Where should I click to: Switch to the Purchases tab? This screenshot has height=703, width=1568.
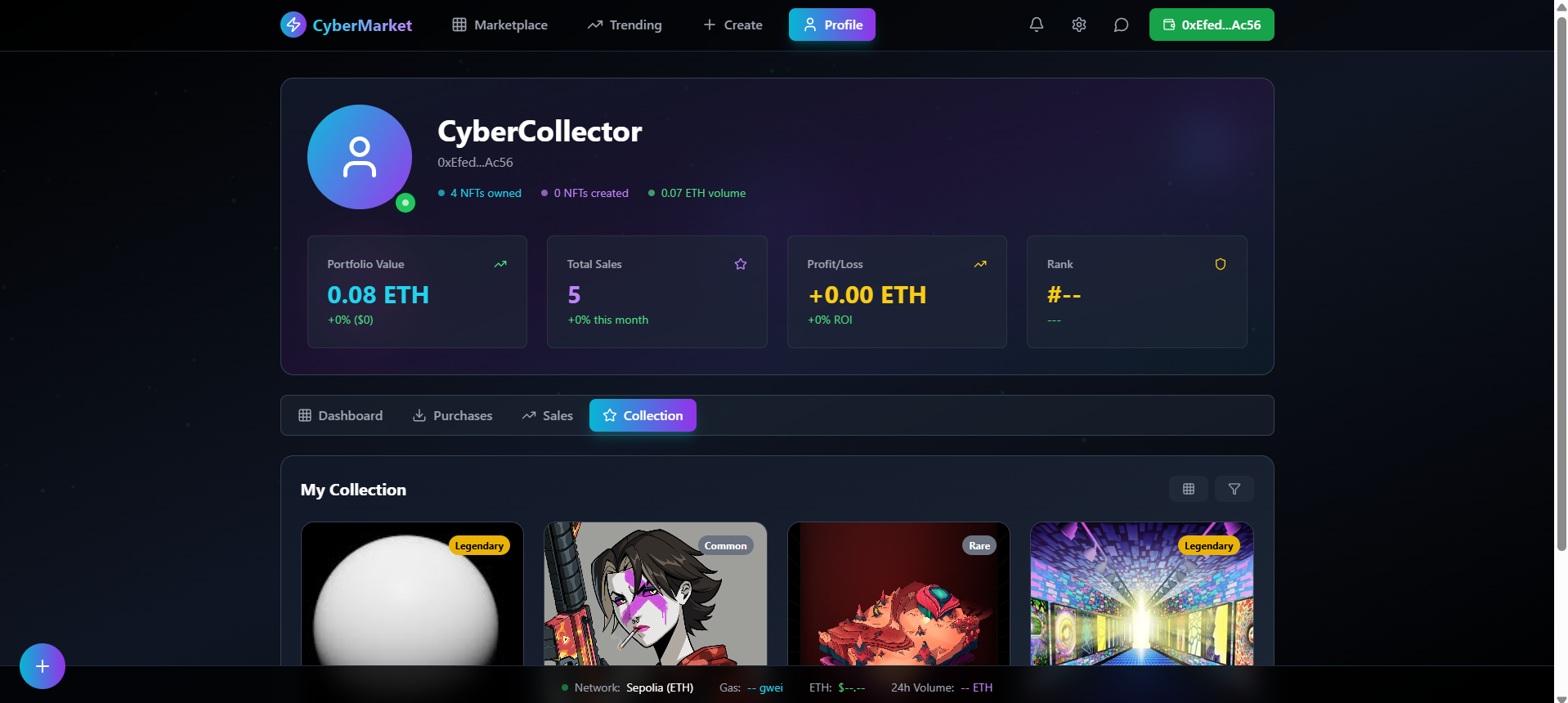[452, 415]
